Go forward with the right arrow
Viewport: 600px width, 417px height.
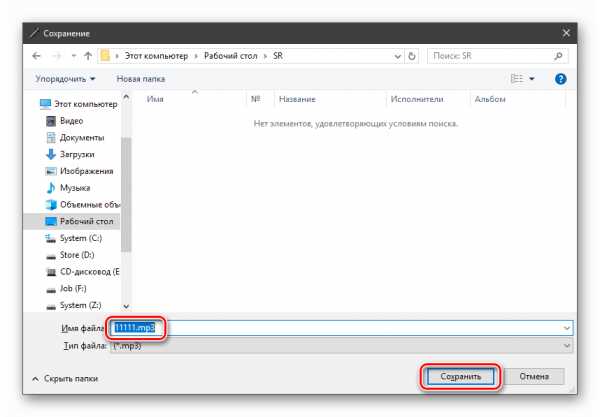pyautogui.click(x=57, y=56)
